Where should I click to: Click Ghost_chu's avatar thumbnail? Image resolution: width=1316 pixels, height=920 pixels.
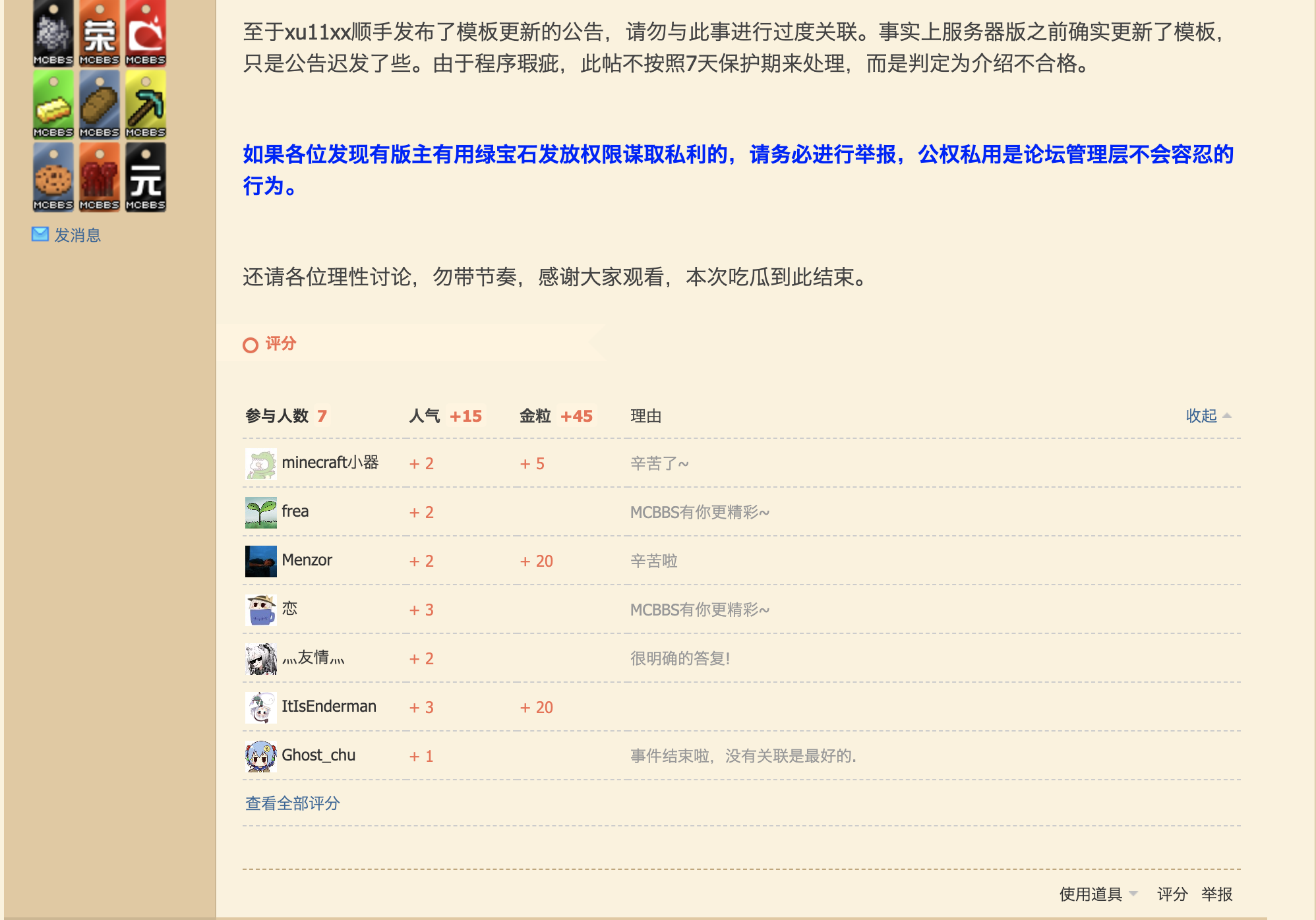(x=260, y=756)
